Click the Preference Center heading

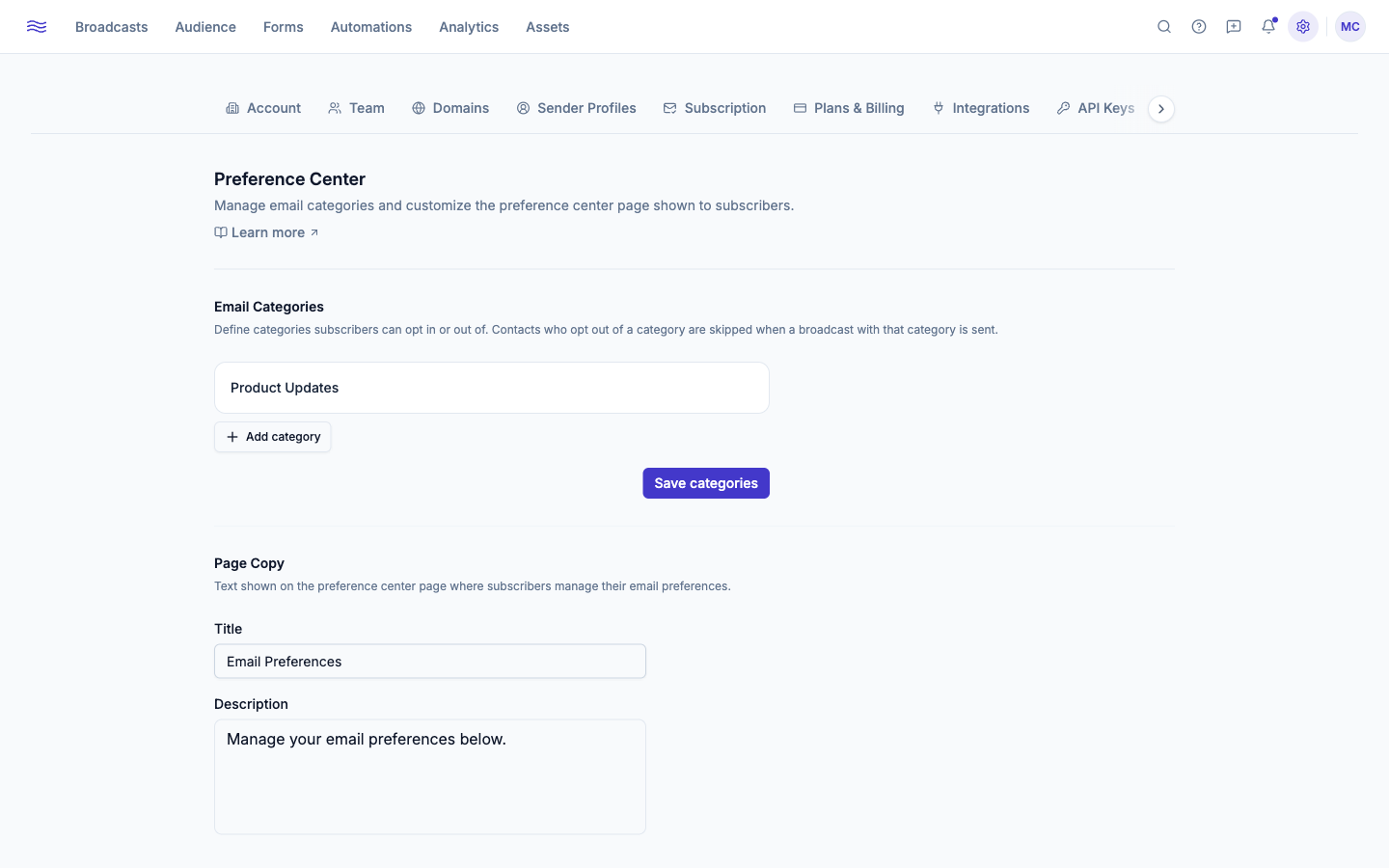tap(289, 179)
